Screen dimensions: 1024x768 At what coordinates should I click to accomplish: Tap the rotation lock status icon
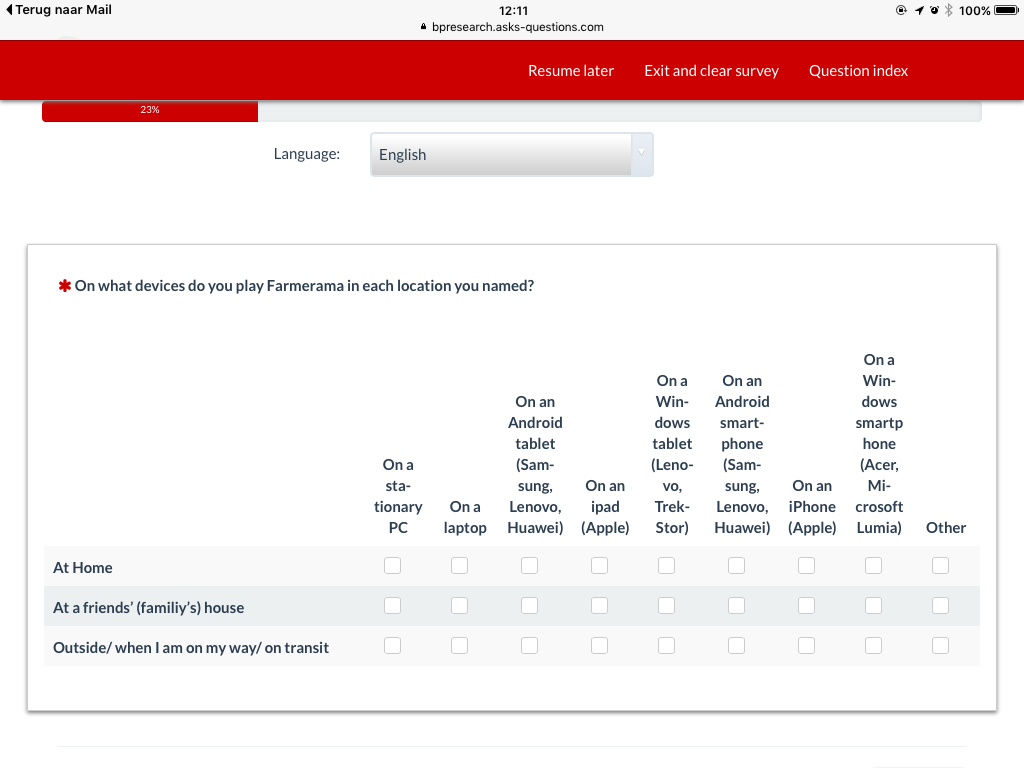coord(901,10)
